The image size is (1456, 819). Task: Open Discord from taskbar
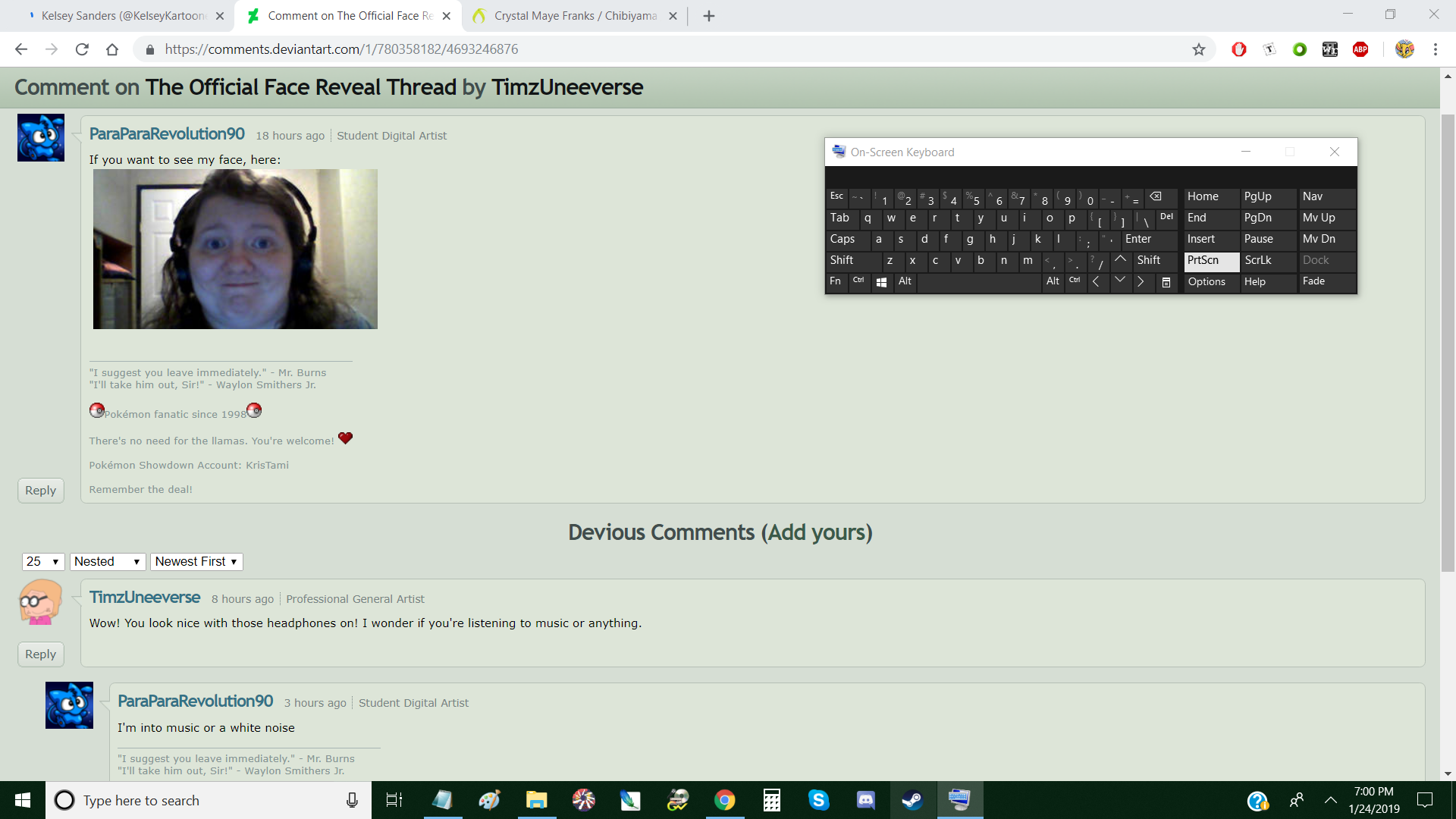866,800
